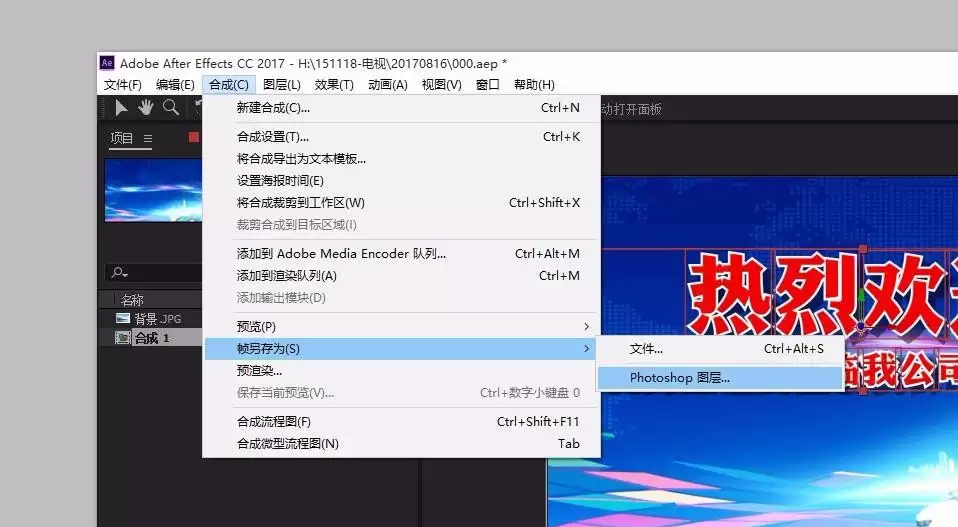This screenshot has width=958, height=527.
Task: Expand the 预览(P) submenu arrow
Action: pyautogui.click(x=587, y=327)
